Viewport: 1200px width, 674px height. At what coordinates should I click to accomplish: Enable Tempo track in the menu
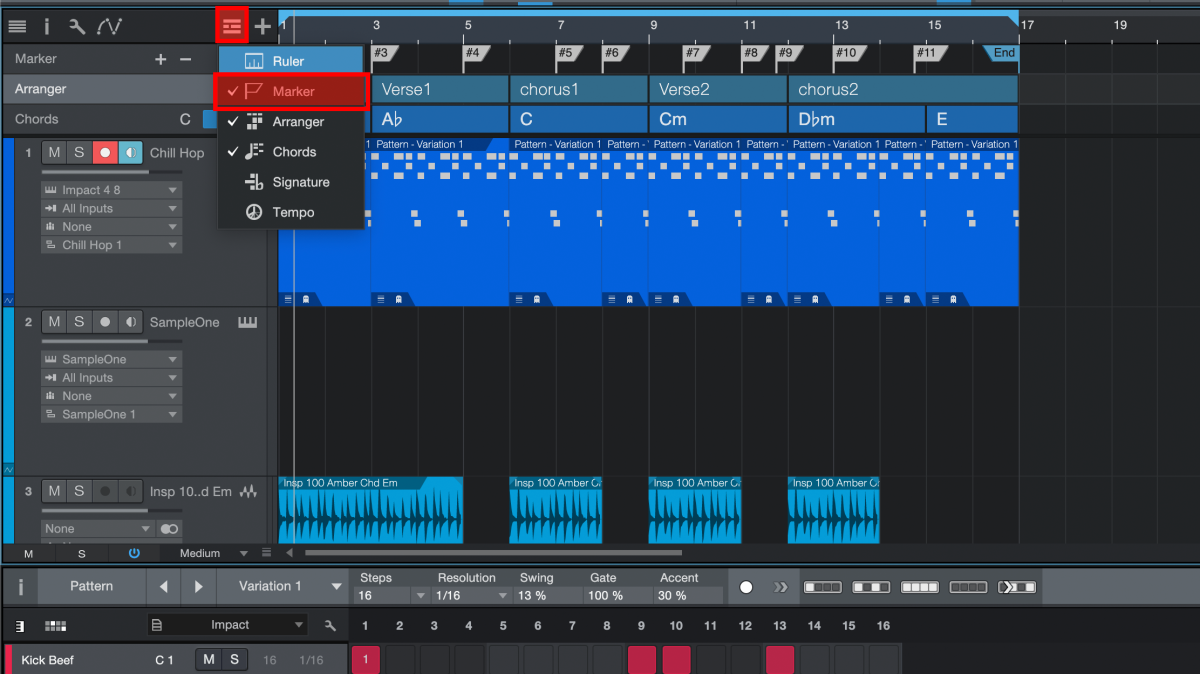pyautogui.click(x=290, y=212)
